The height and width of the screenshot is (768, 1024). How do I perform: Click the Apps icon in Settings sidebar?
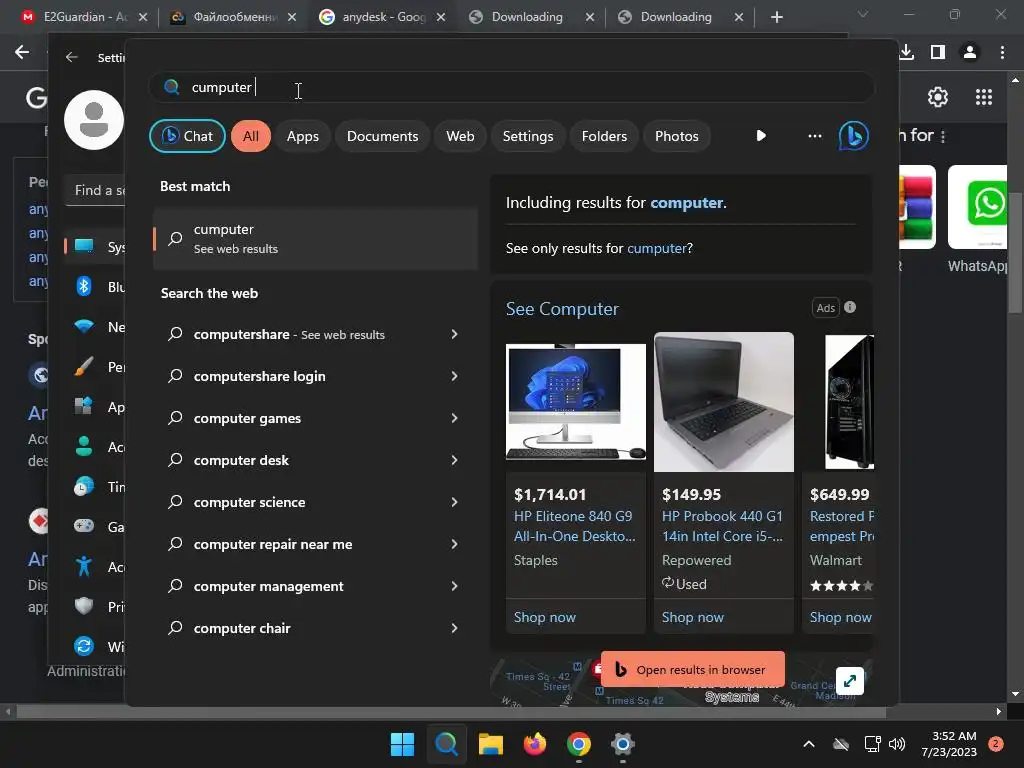84,407
